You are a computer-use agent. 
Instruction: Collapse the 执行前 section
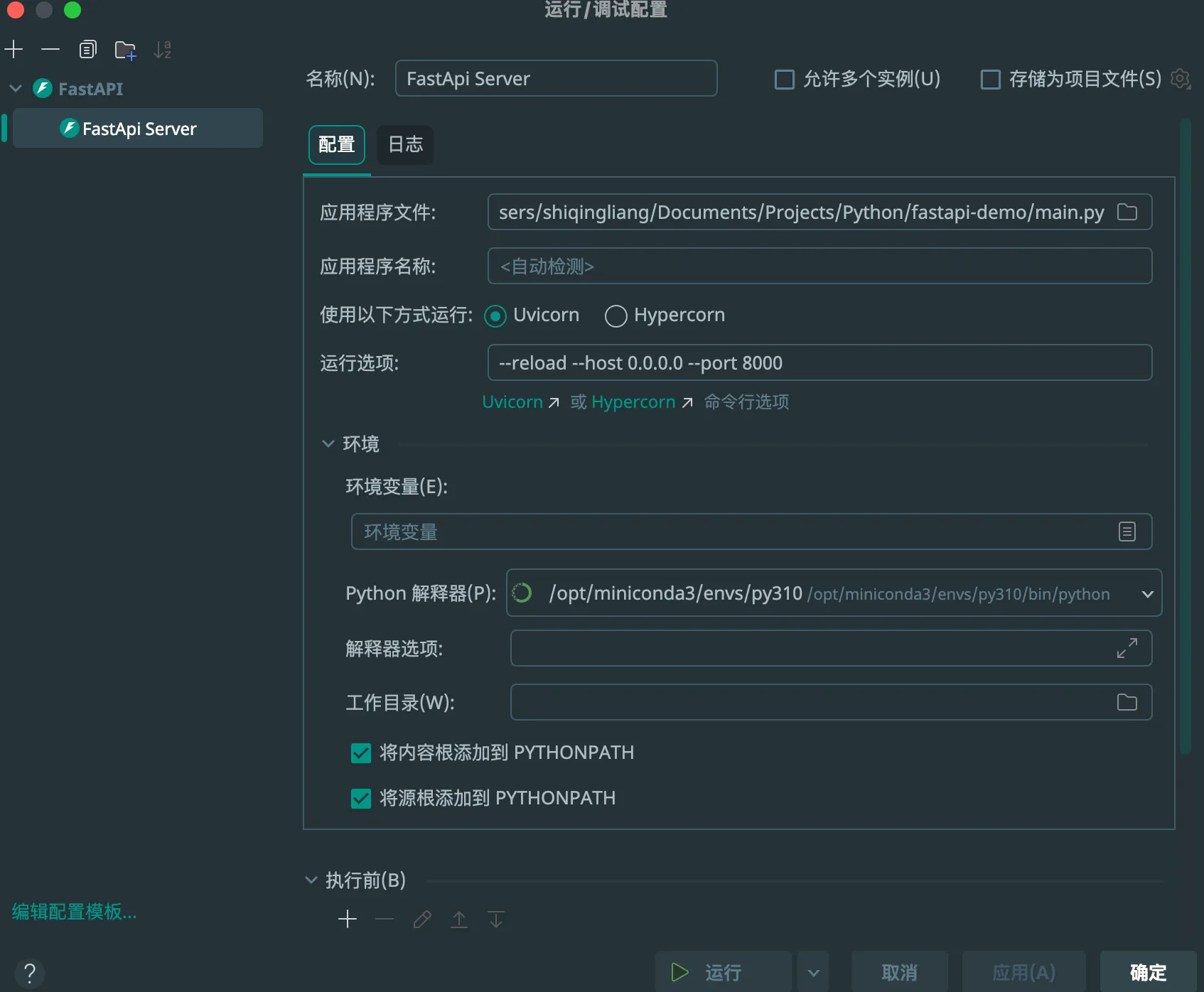coord(311,880)
